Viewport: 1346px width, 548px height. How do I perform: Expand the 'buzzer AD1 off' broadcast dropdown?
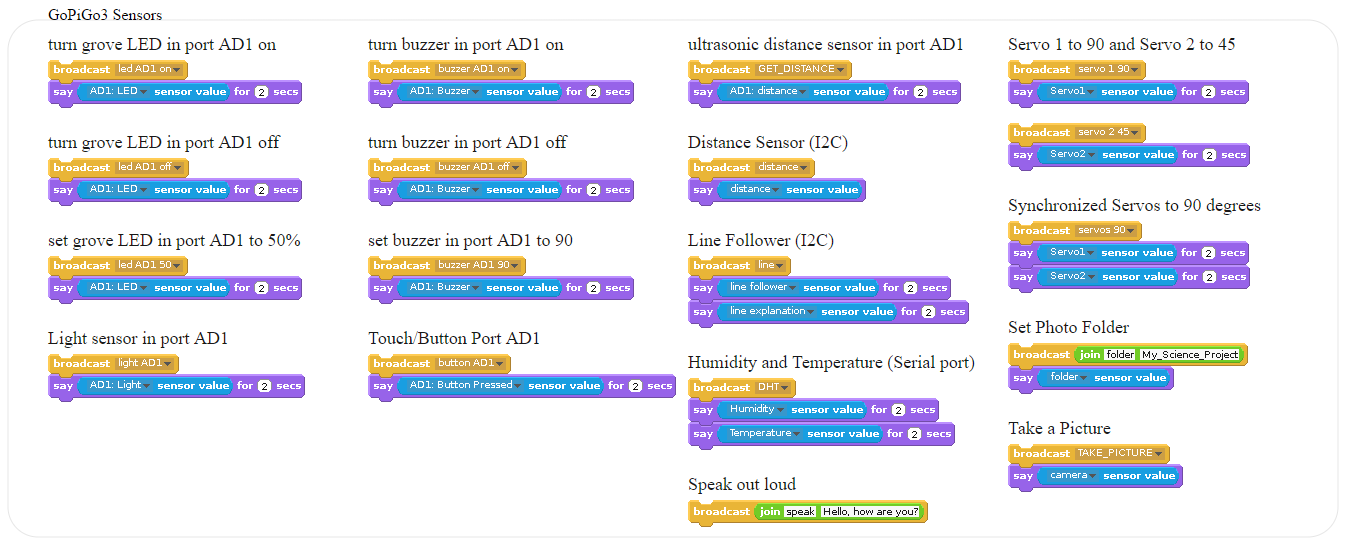coord(479,167)
